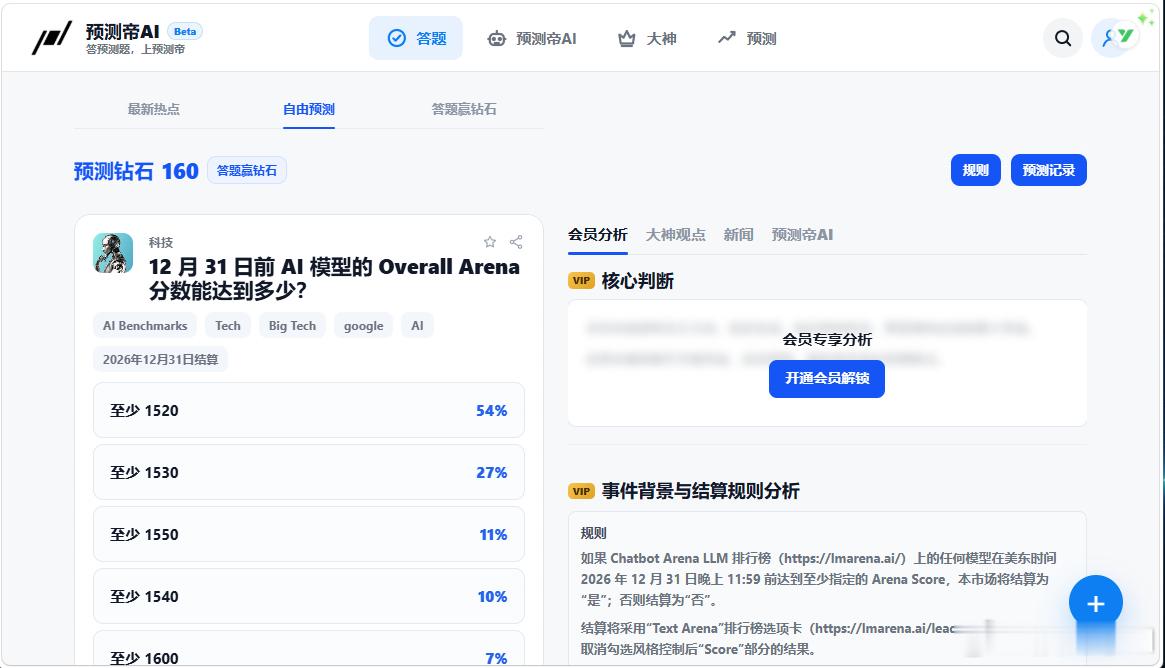Screen dimensions: 1165x668
Task: Open the 答题 navigation tab
Action: click(416, 38)
